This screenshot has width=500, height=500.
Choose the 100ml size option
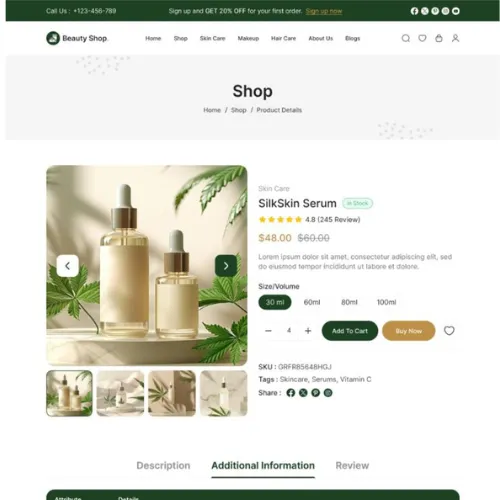[387, 302]
